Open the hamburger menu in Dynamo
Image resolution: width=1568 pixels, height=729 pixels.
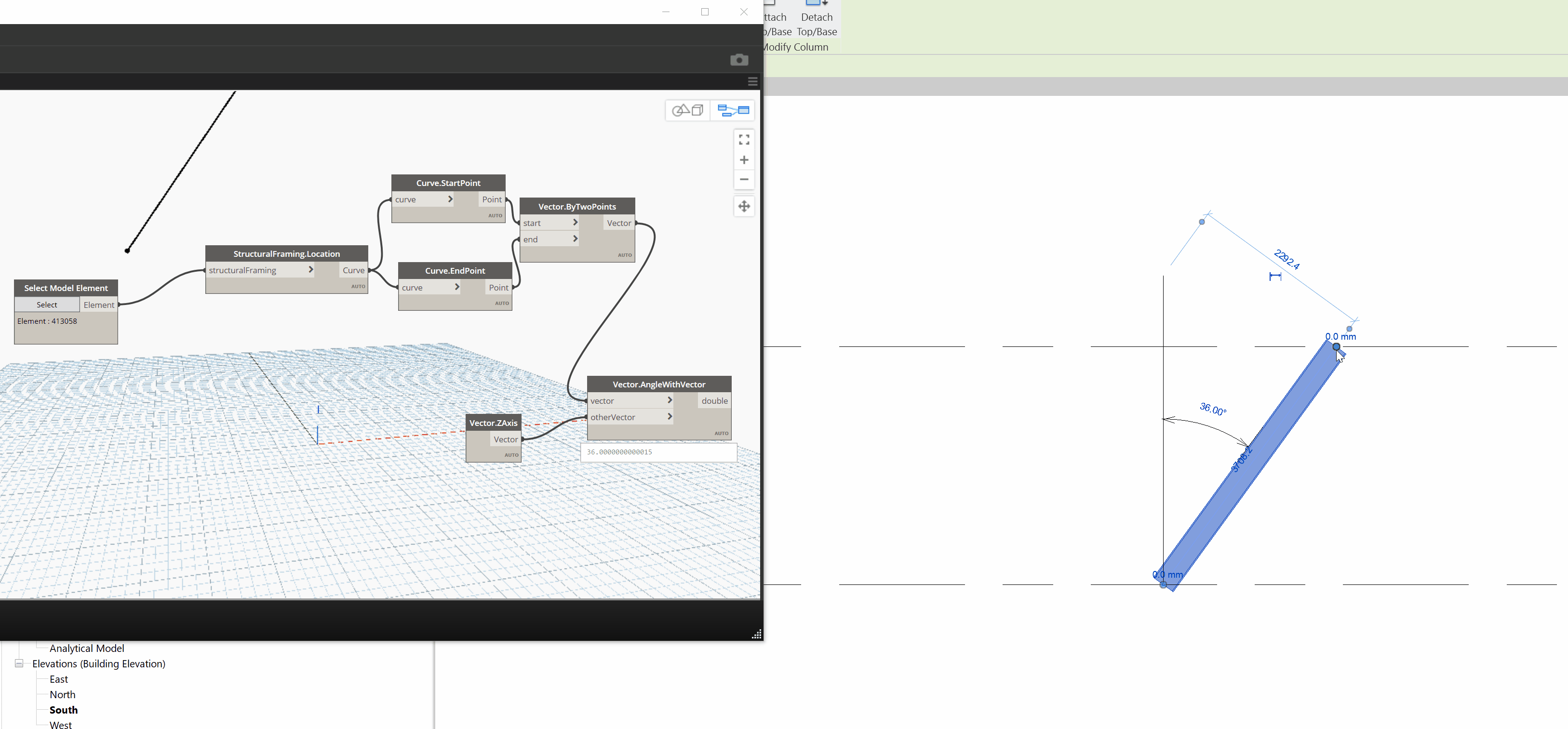[752, 81]
